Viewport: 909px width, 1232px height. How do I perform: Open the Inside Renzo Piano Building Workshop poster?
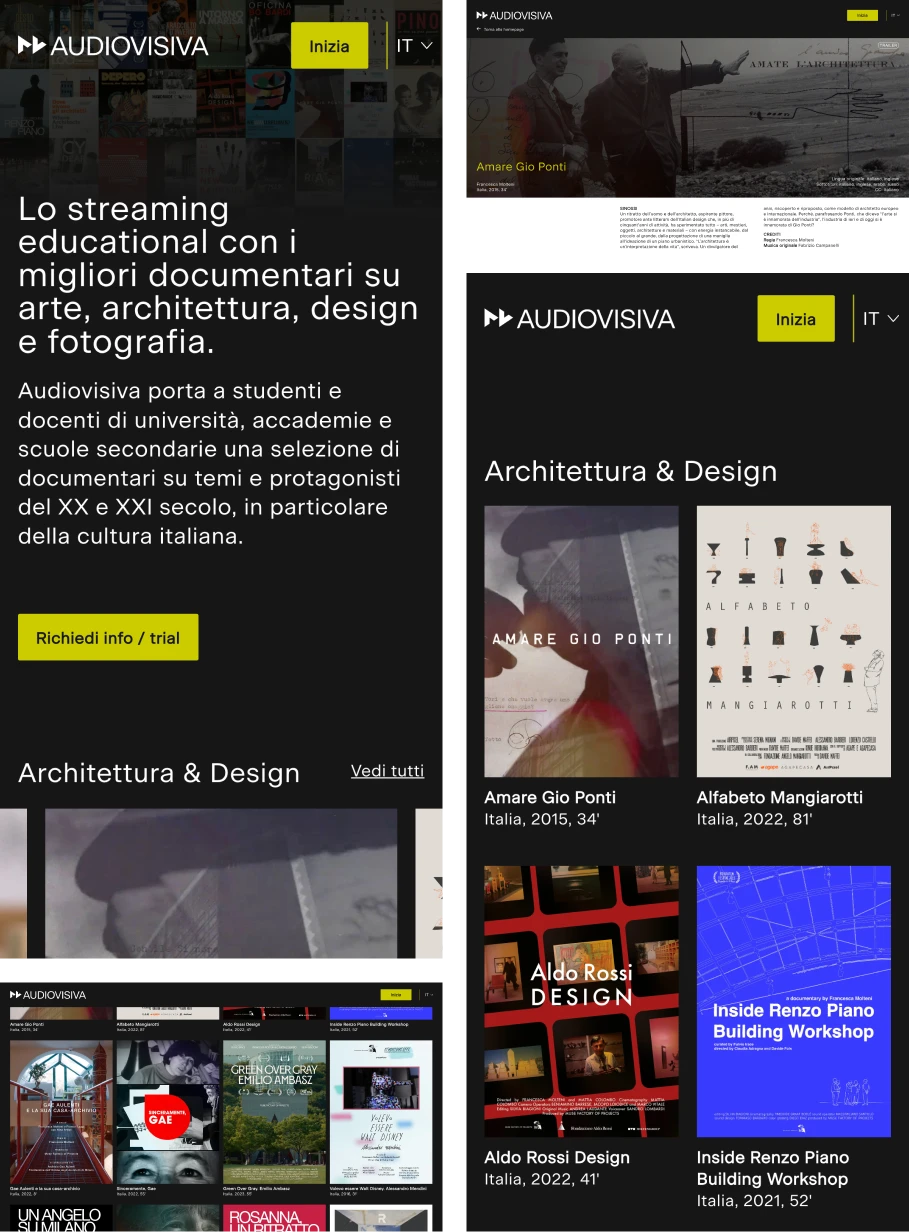point(794,1000)
